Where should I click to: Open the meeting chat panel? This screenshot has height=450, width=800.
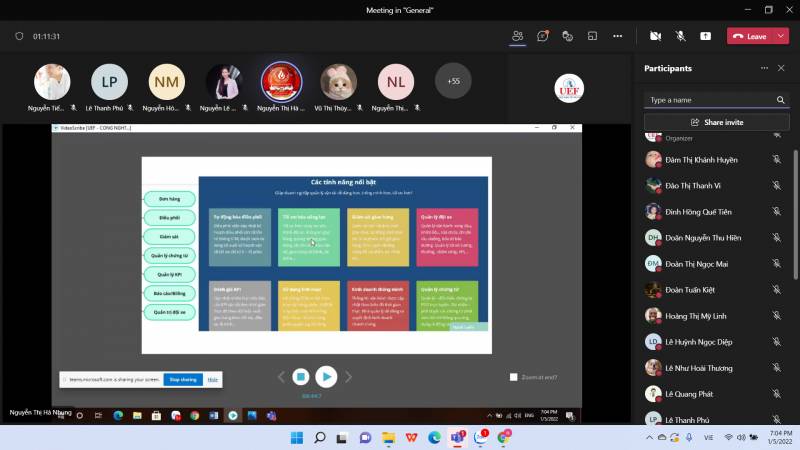tap(542, 36)
